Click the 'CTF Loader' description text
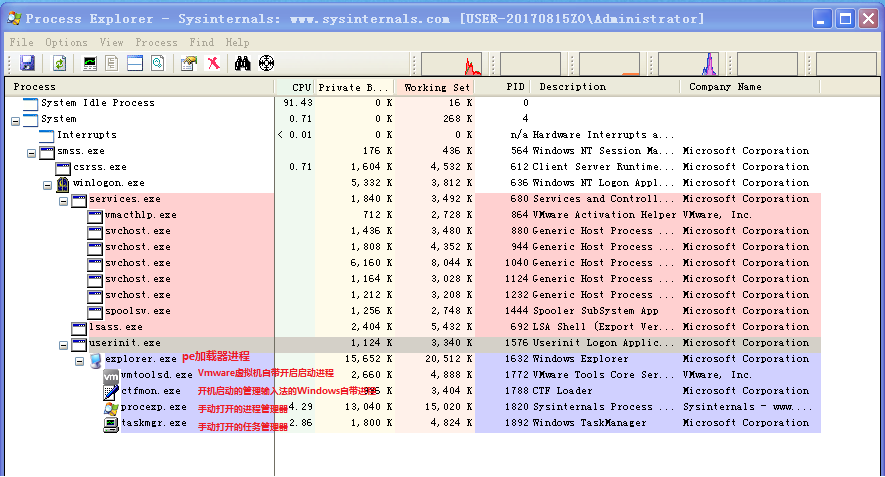 (562, 391)
